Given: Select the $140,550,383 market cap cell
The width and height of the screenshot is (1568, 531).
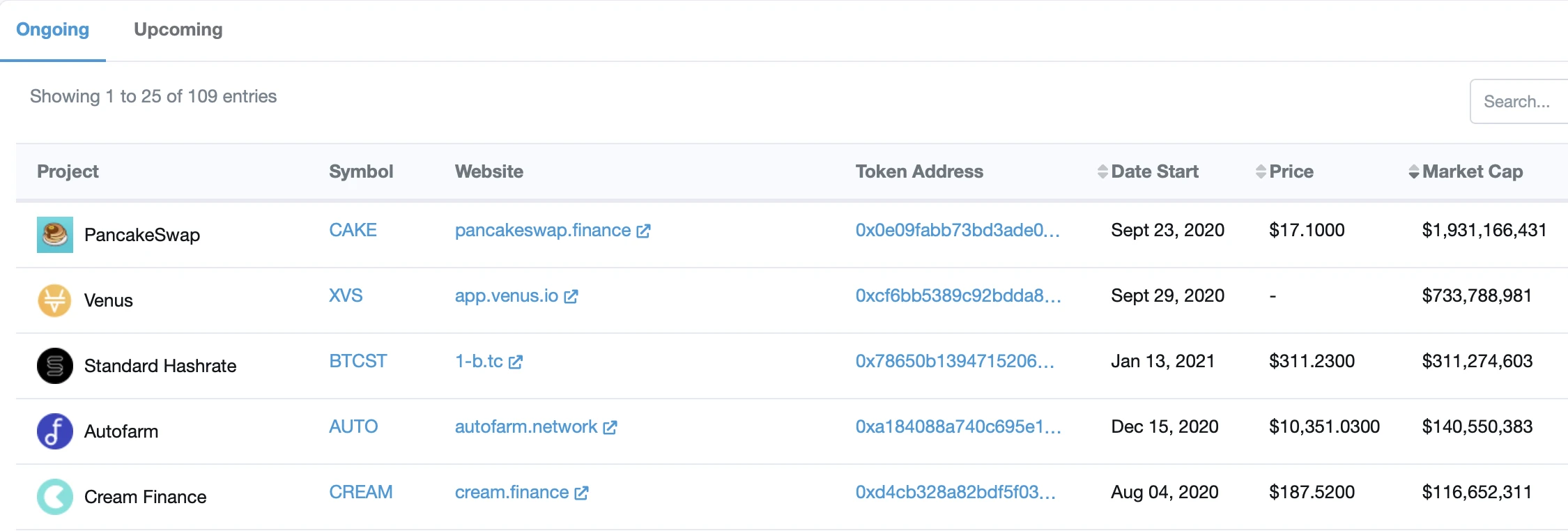Looking at the screenshot, I should (1477, 426).
